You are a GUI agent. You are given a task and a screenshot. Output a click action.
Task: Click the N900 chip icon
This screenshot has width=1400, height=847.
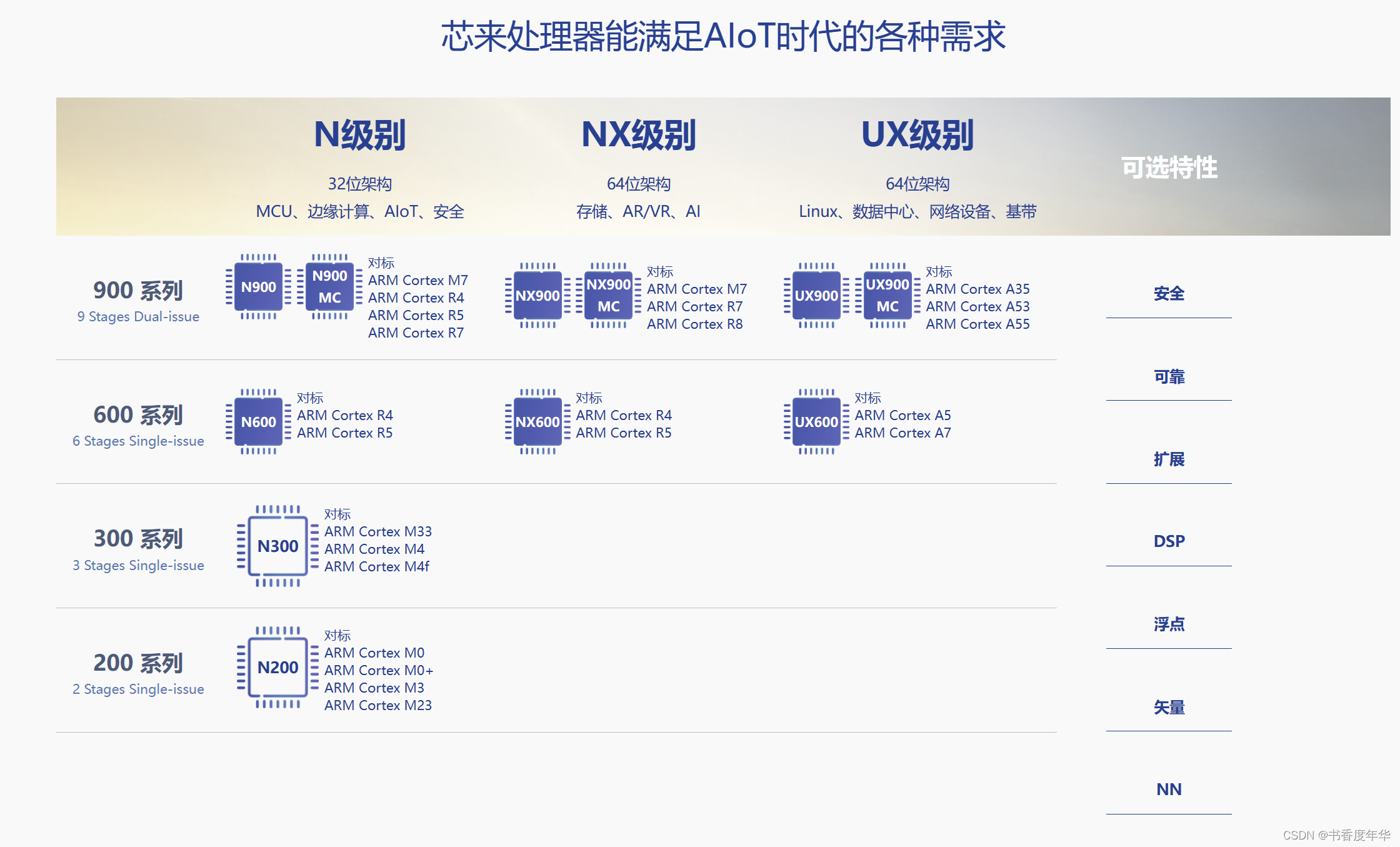(x=258, y=287)
